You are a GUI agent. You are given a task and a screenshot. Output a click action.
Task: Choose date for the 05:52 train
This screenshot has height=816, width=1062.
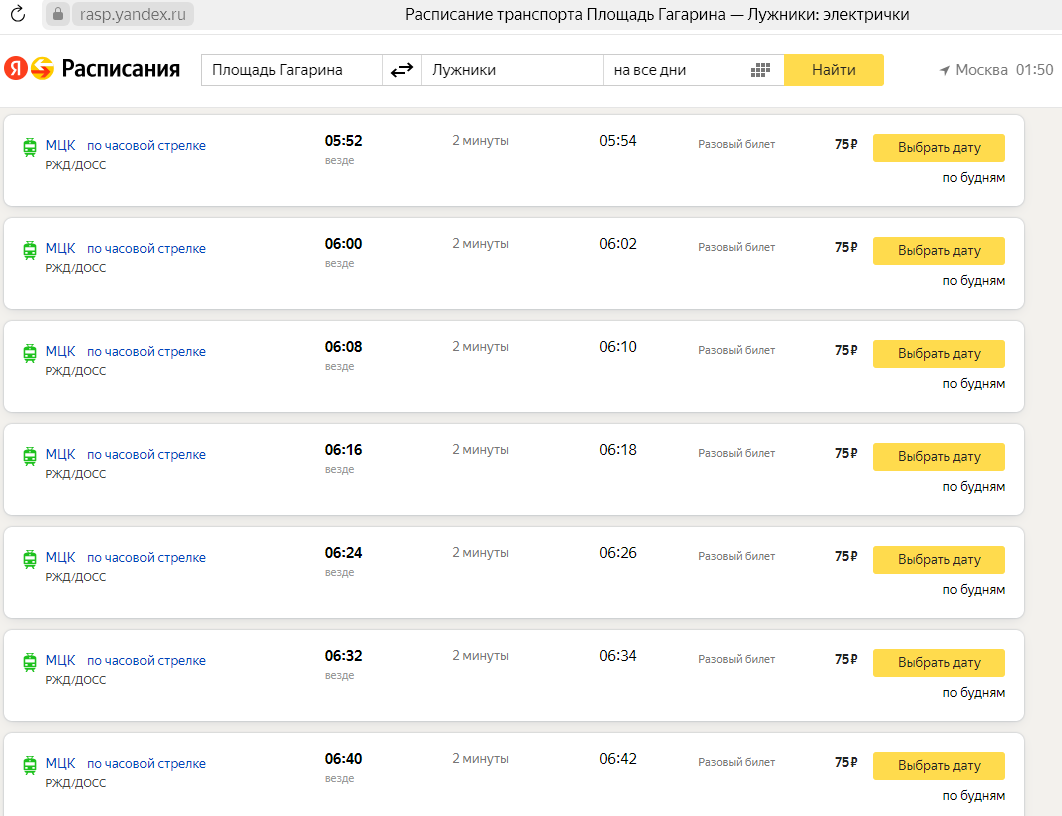coord(938,148)
